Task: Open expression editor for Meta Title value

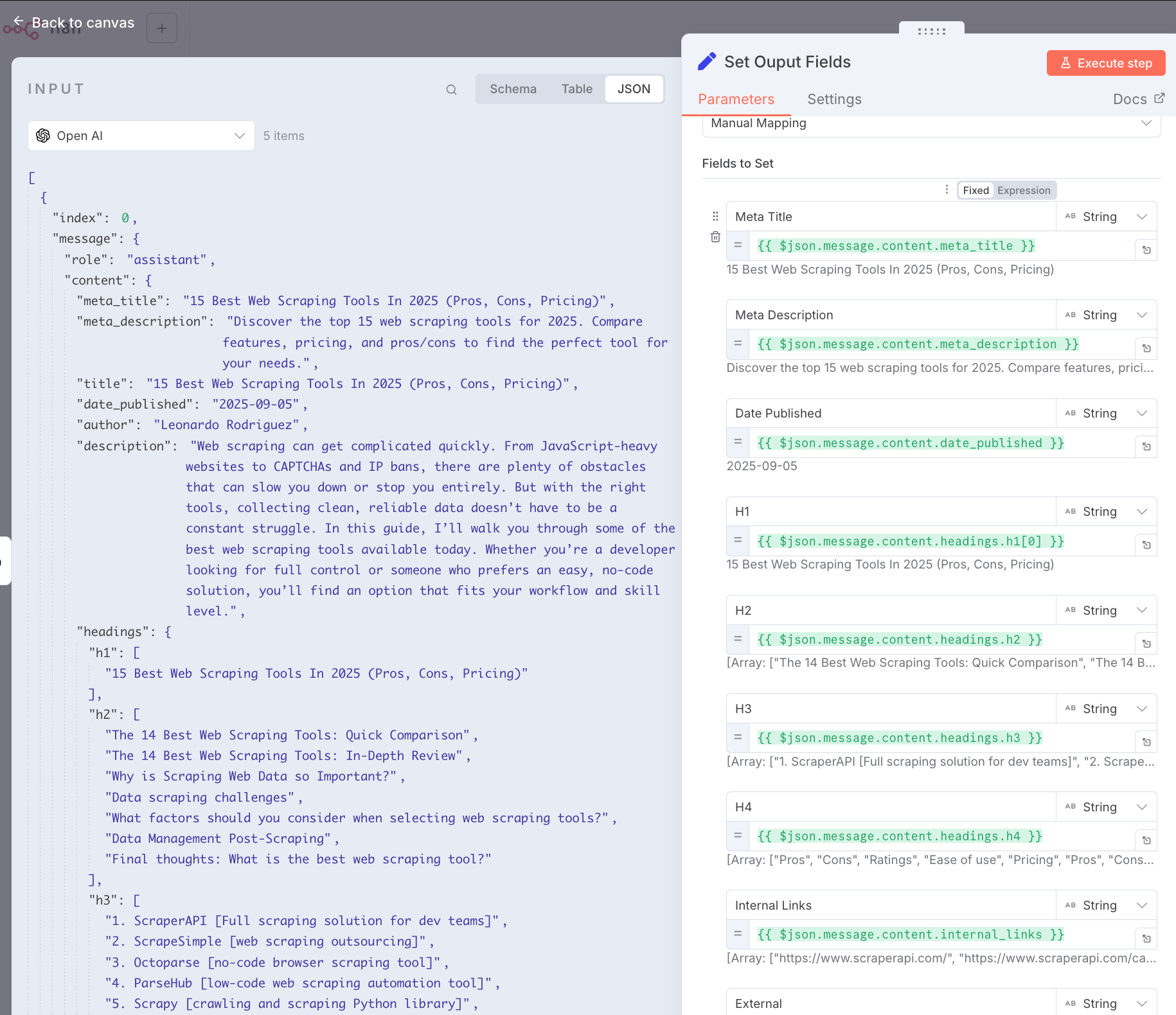Action: point(1146,250)
